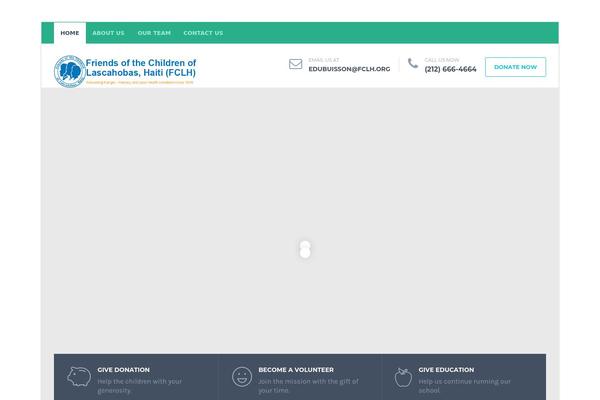The width and height of the screenshot is (600, 400).
Task: Open the Become a Volunteer heading
Action: (296, 370)
